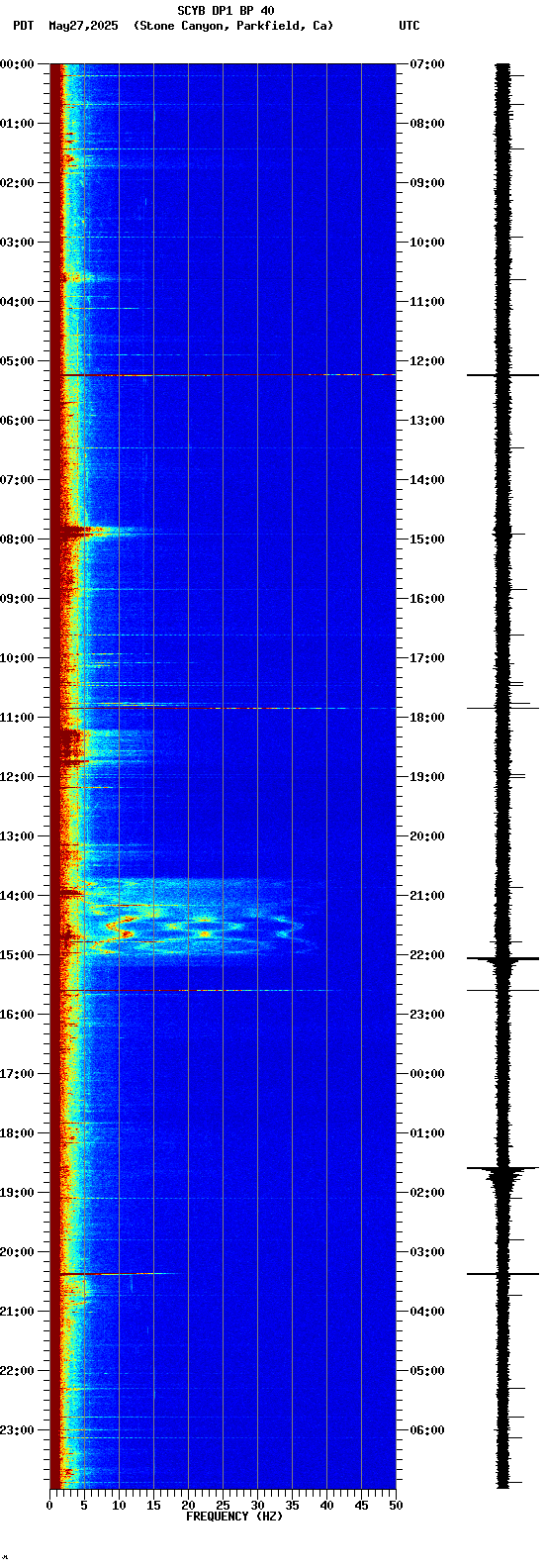Click the date label "May27,2025"
Screen dimensions: 546x1568
pyautogui.click(x=83, y=26)
